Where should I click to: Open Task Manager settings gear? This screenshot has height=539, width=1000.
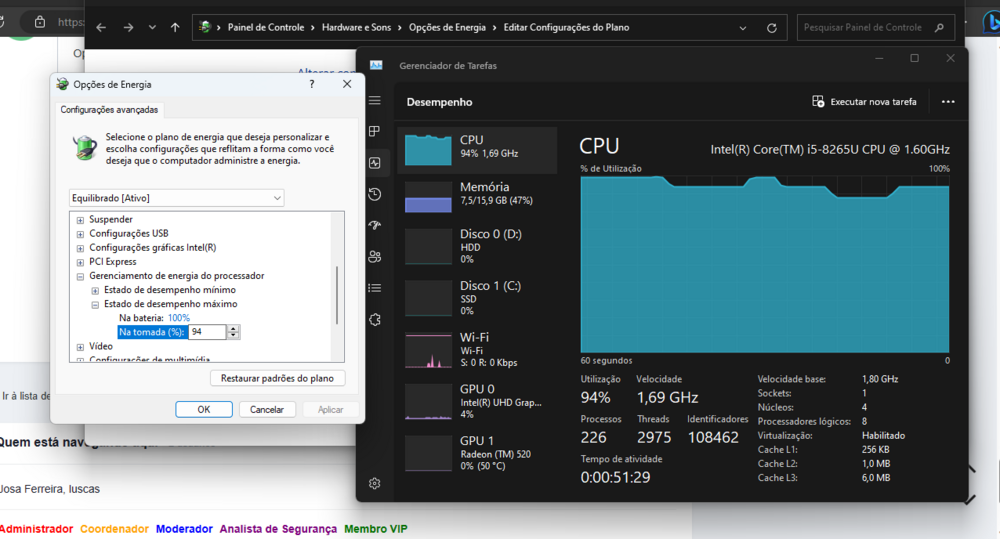click(375, 483)
